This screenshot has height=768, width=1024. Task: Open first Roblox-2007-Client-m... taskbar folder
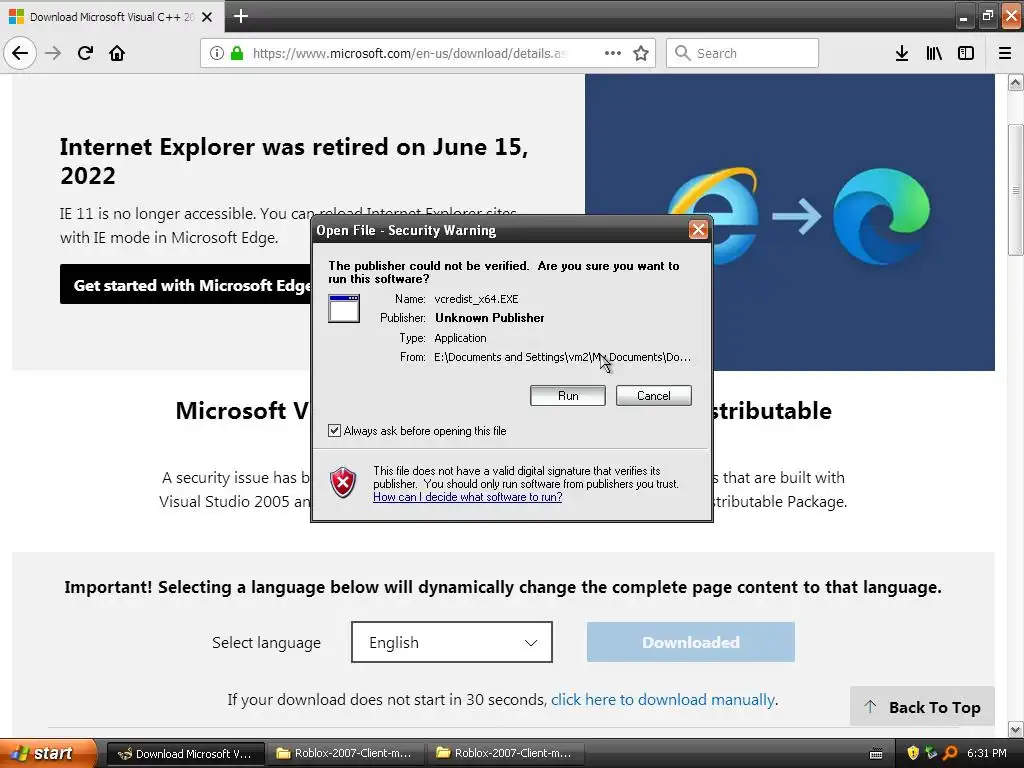(345, 753)
